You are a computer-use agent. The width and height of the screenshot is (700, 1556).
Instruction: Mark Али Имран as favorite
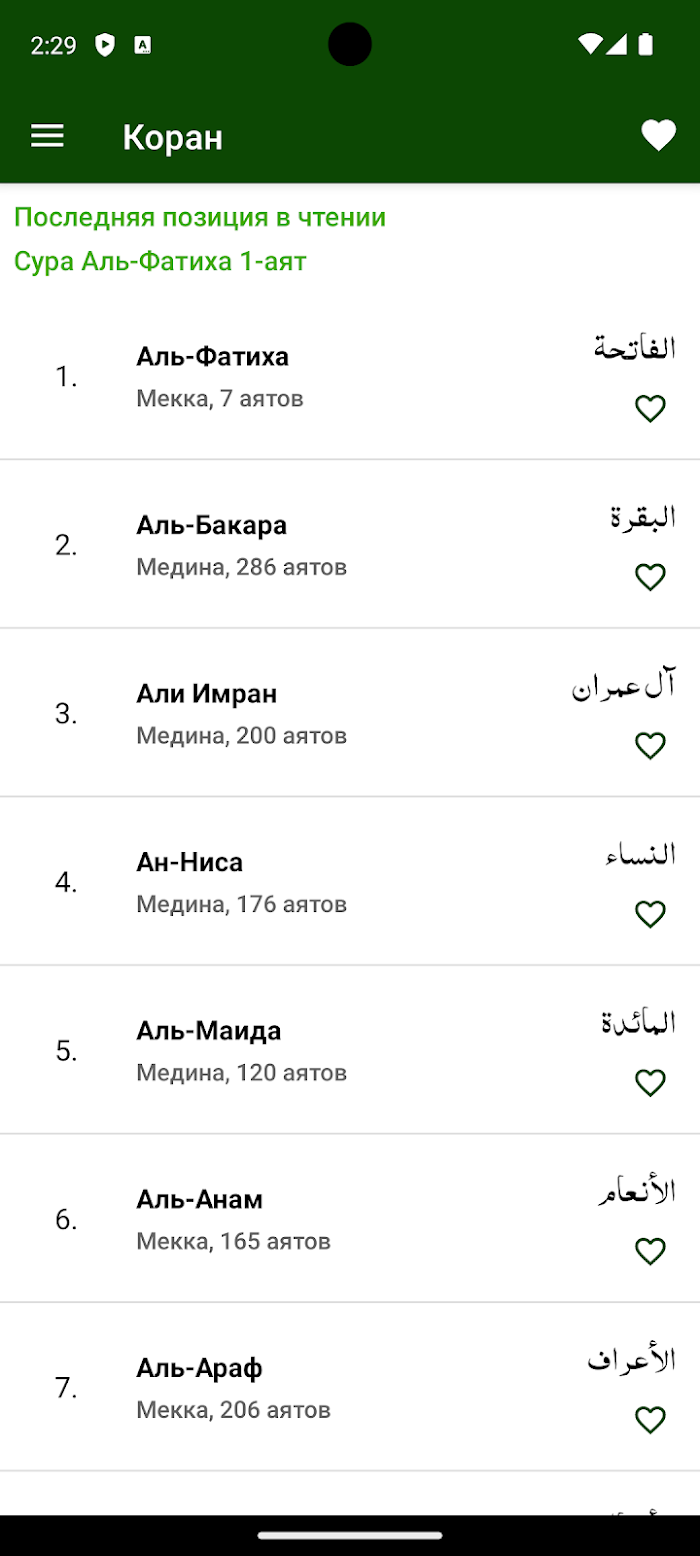click(651, 745)
